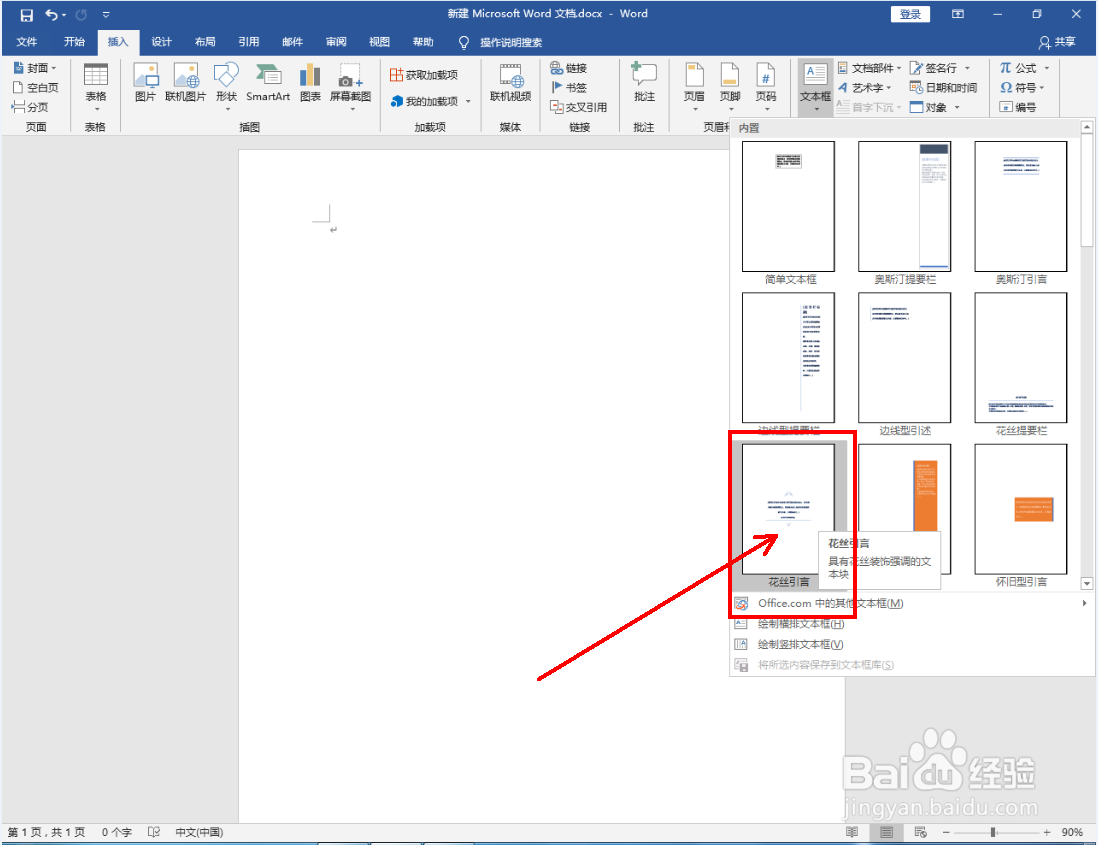Click the 登录 sign-in button

[x=909, y=14]
